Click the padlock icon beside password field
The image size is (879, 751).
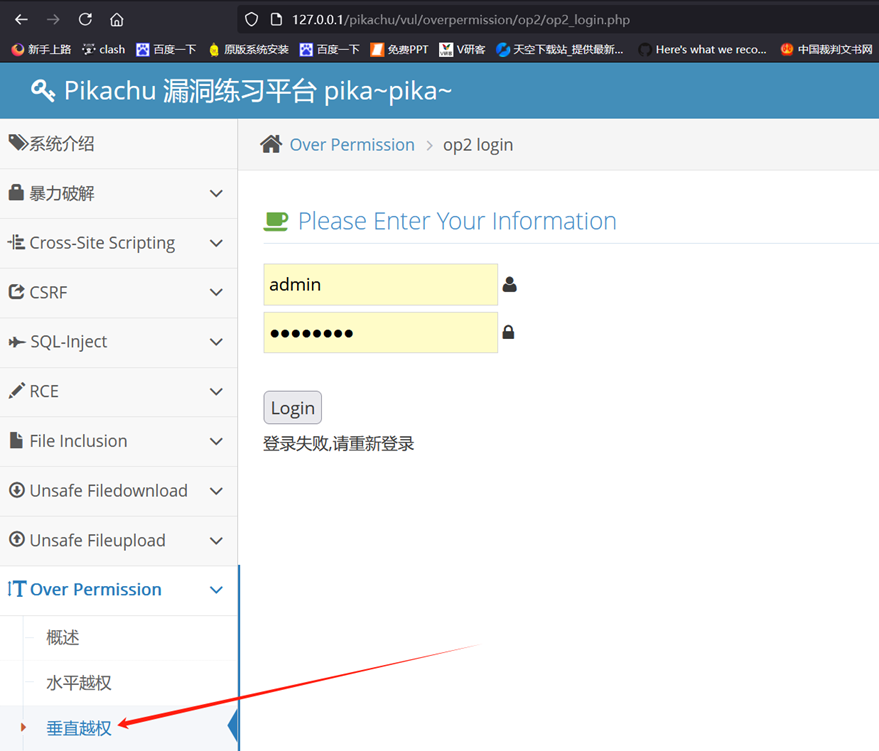508,332
